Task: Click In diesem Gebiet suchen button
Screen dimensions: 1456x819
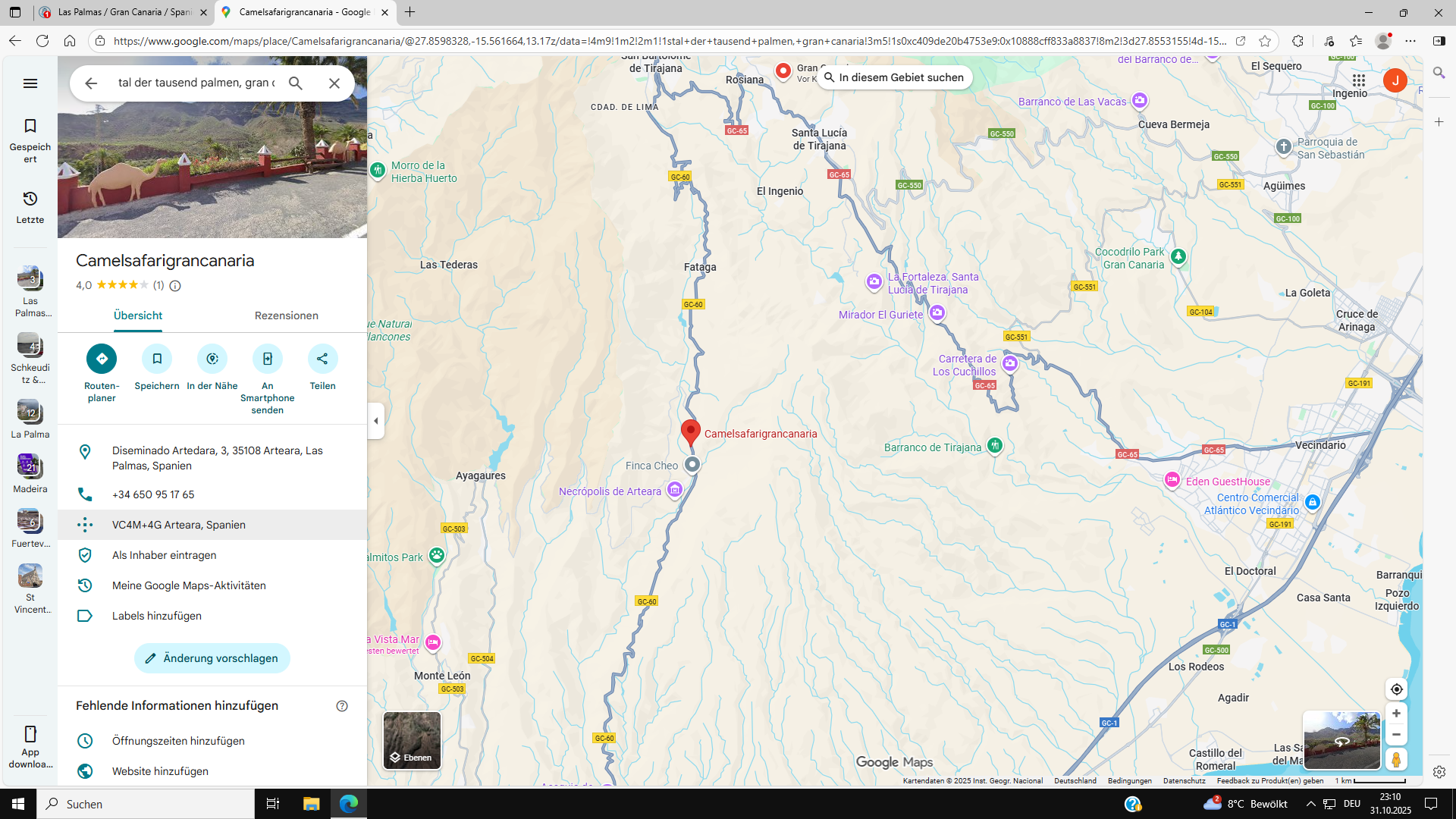Action: pyautogui.click(x=894, y=77)
